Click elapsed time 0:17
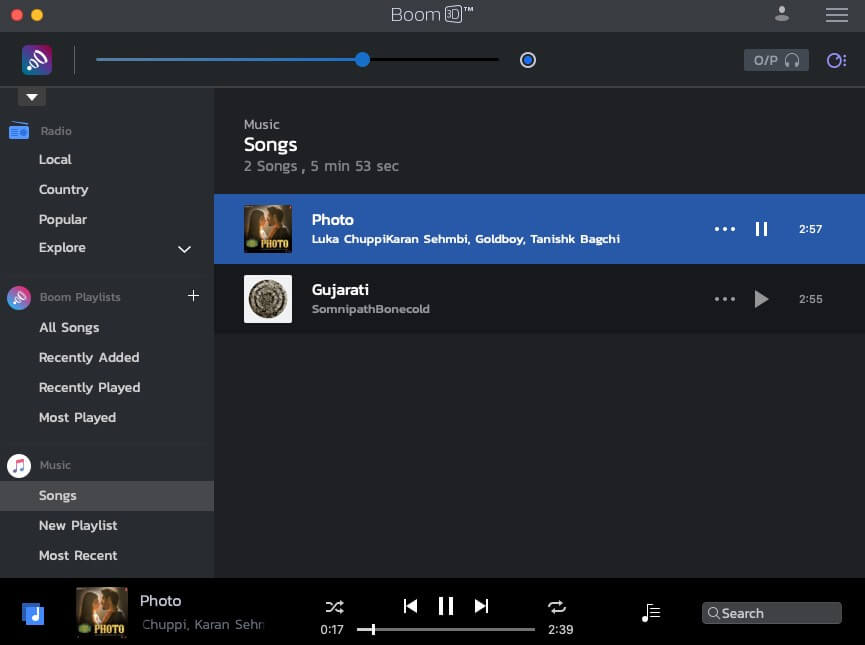Screen dimensions: 865x645 (x=332, y=630)
